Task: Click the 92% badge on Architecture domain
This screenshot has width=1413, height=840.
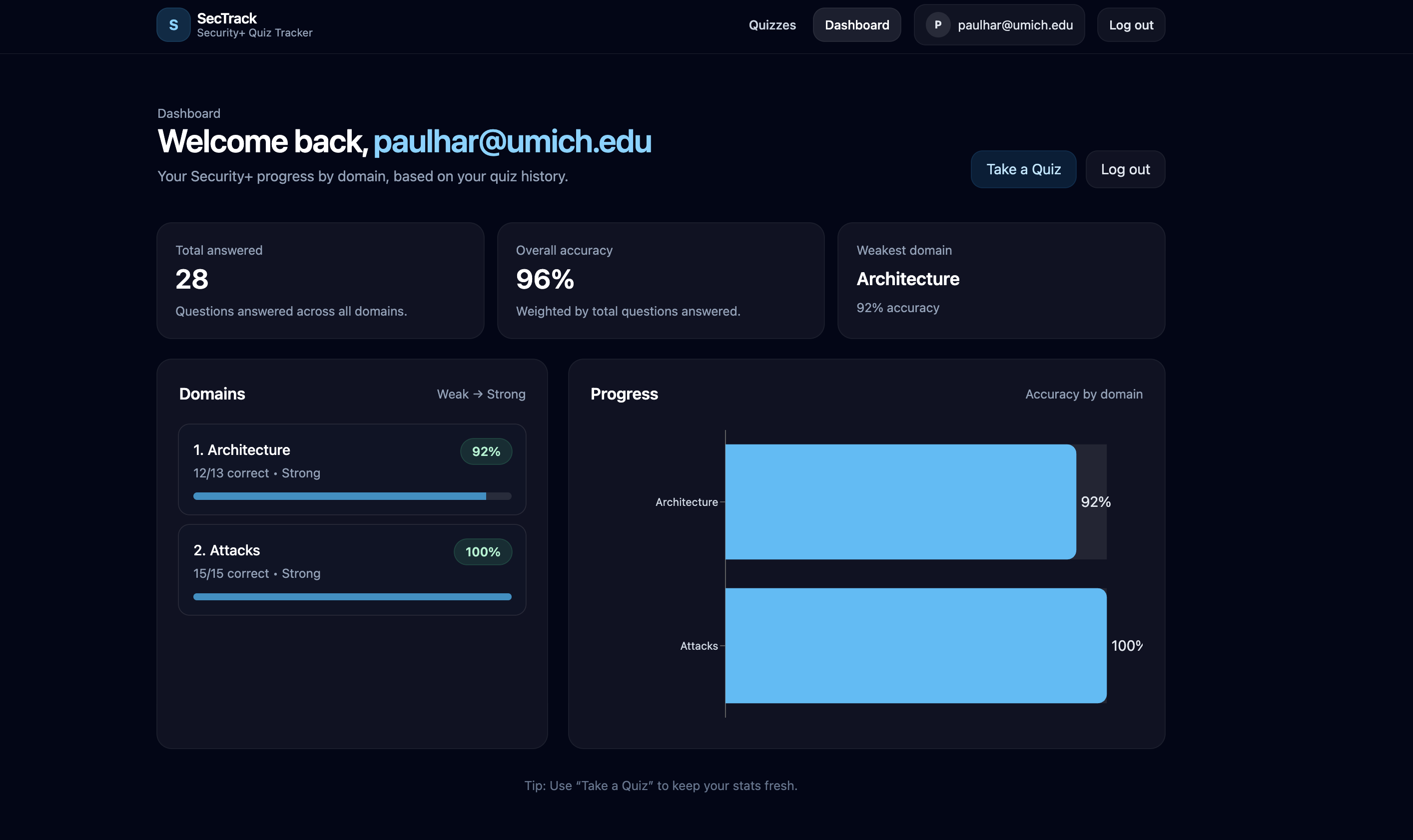Action: 486,451
